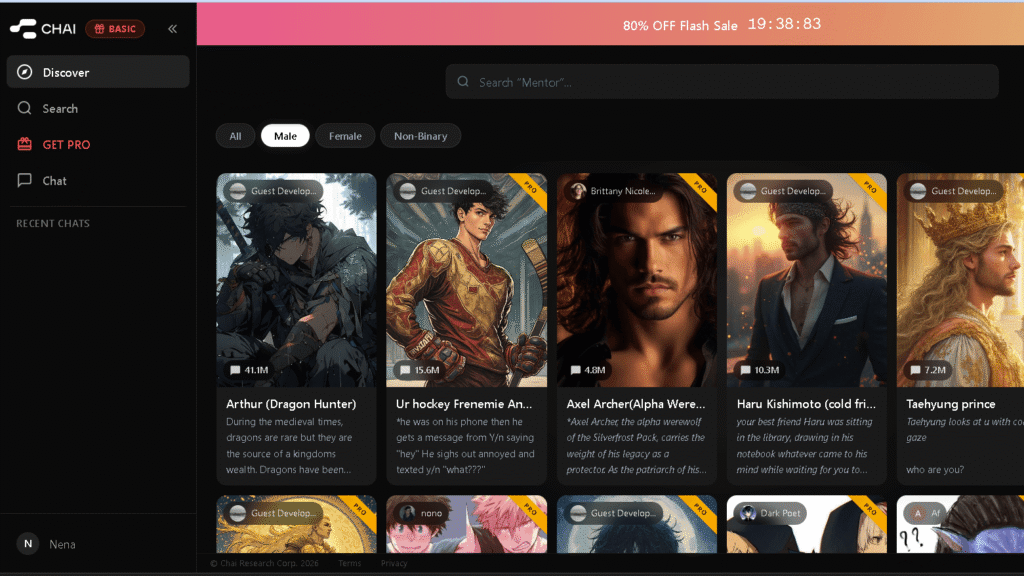Open the Privacy link in footer

pyautogui.click(x=394, y=563)
